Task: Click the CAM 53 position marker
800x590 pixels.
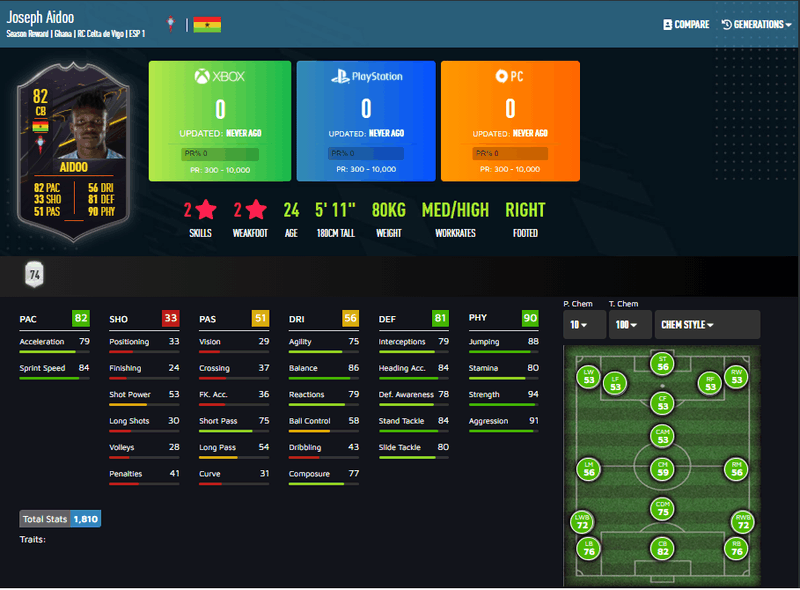Action: pos(663,436)
